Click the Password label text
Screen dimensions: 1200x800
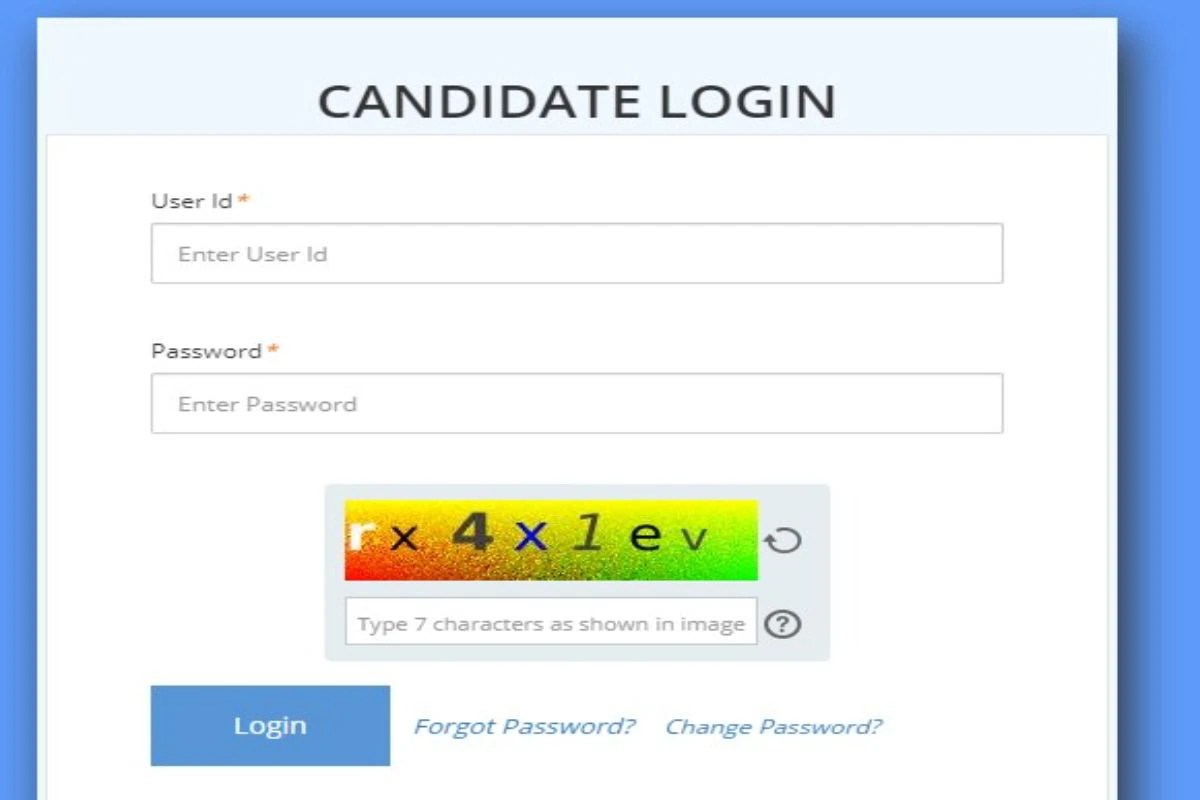(x=206, y=351)
